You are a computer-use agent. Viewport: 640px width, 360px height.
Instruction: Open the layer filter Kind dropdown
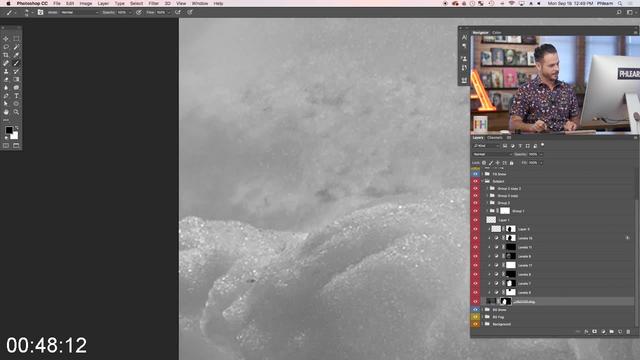(x=486, y=146)
